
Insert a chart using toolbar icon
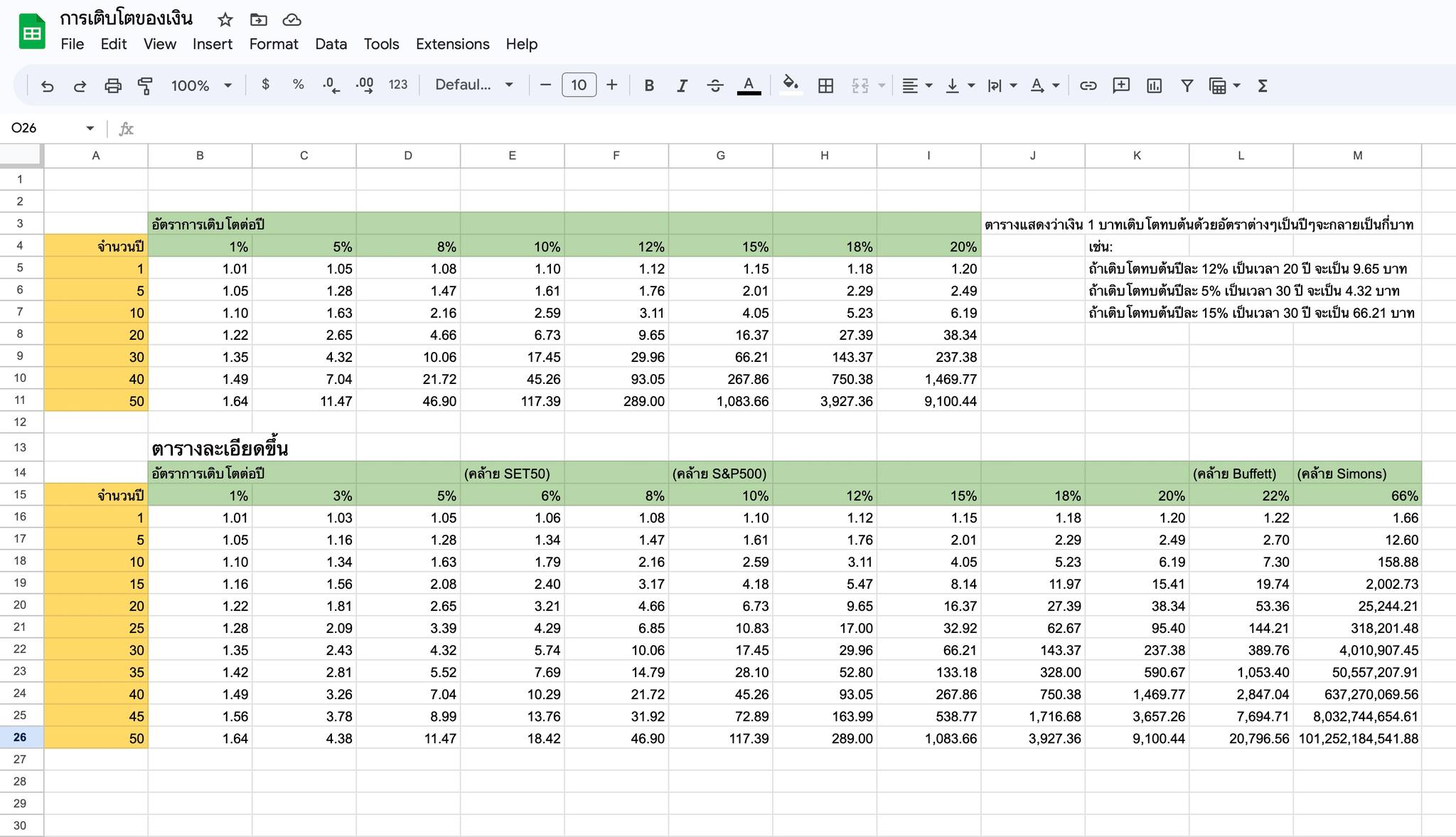1154,86
